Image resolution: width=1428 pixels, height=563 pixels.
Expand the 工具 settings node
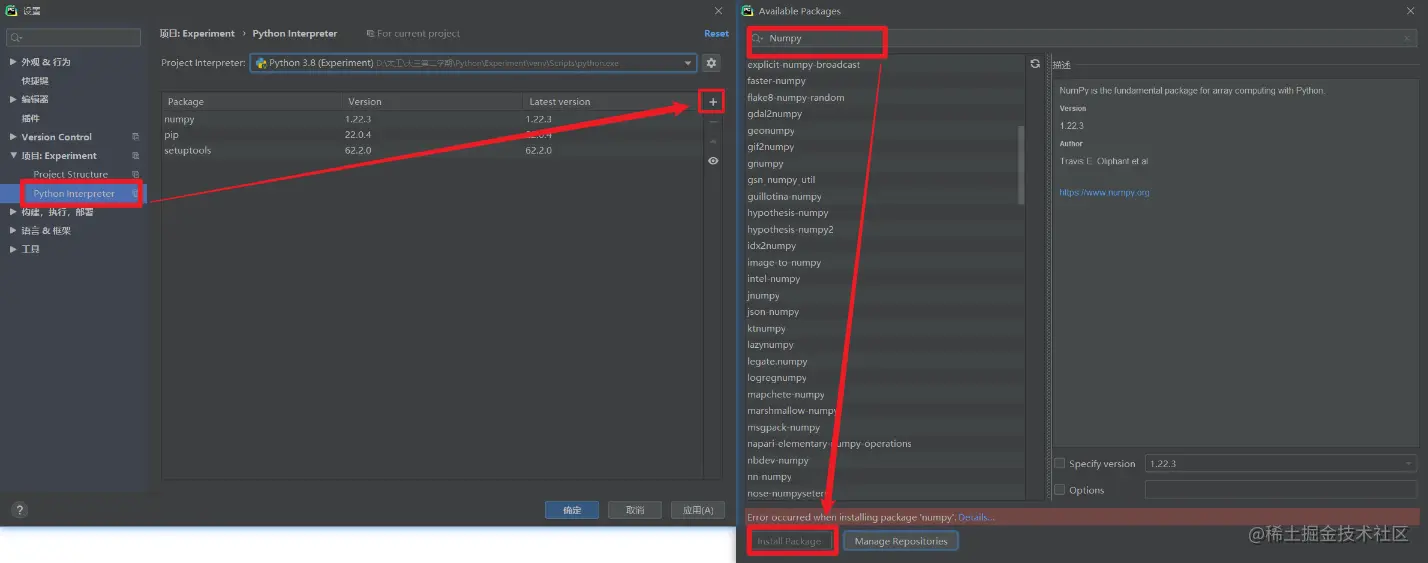click(13, 249)
